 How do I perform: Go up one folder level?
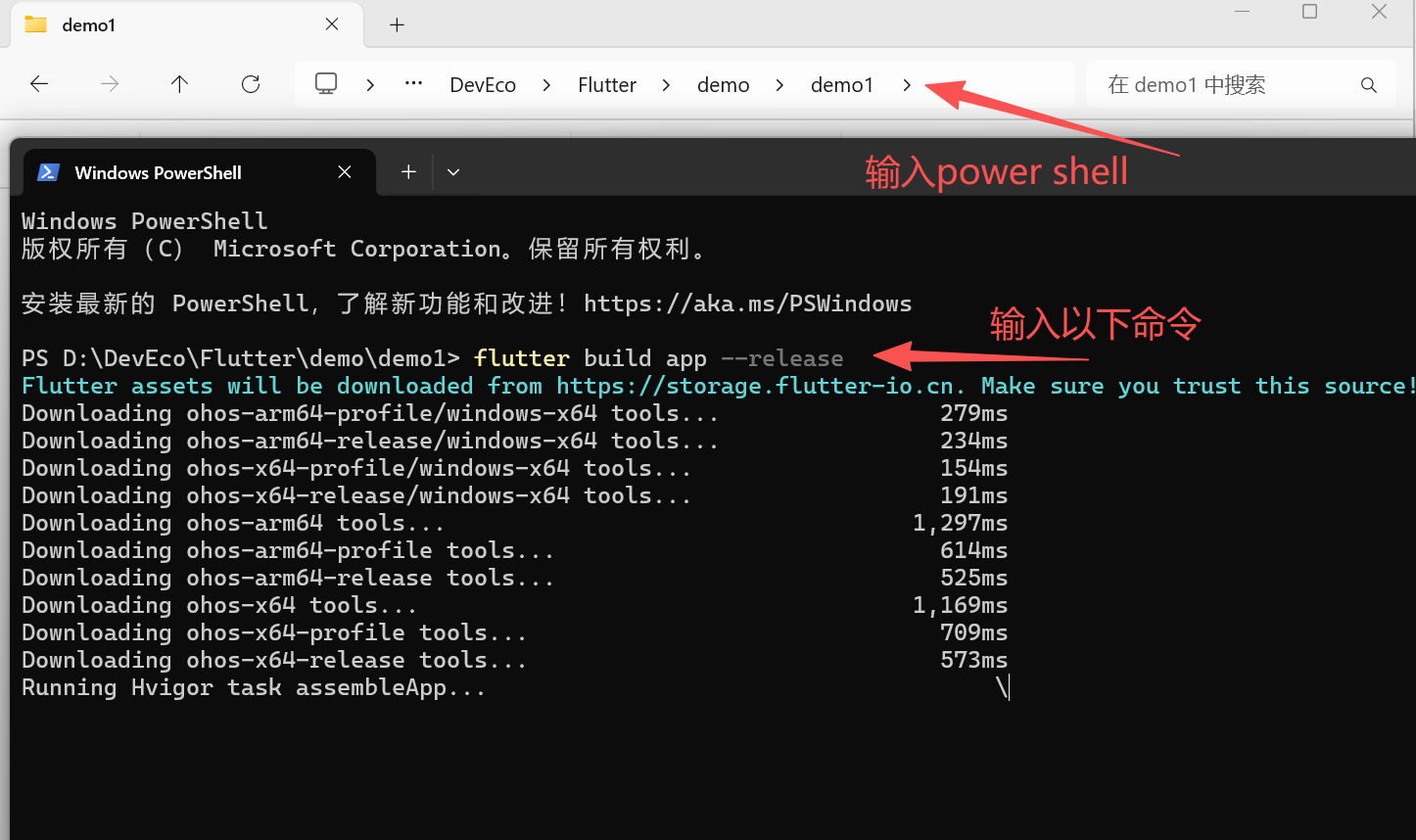[179, 84]
